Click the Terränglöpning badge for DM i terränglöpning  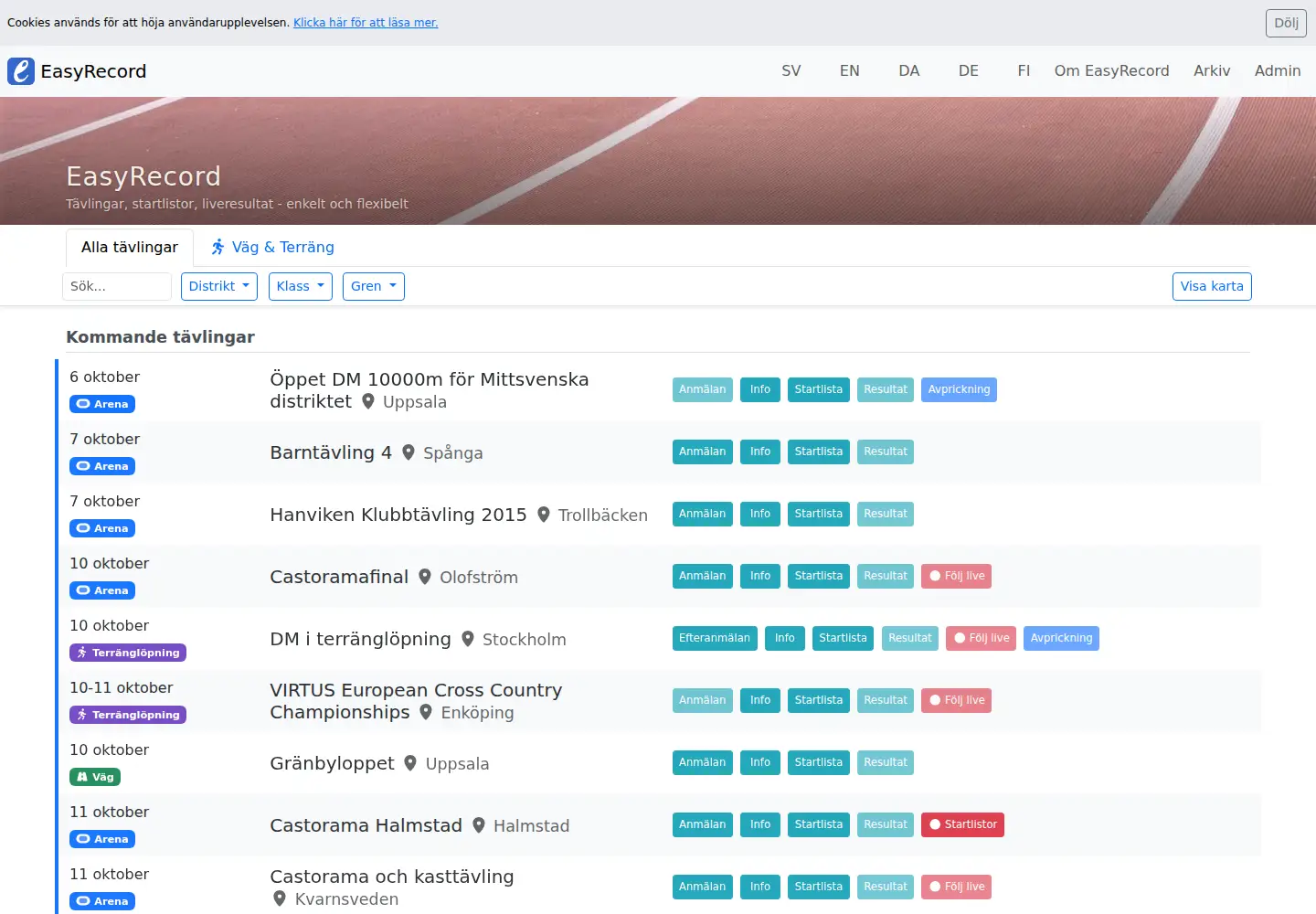coord(128,653)
